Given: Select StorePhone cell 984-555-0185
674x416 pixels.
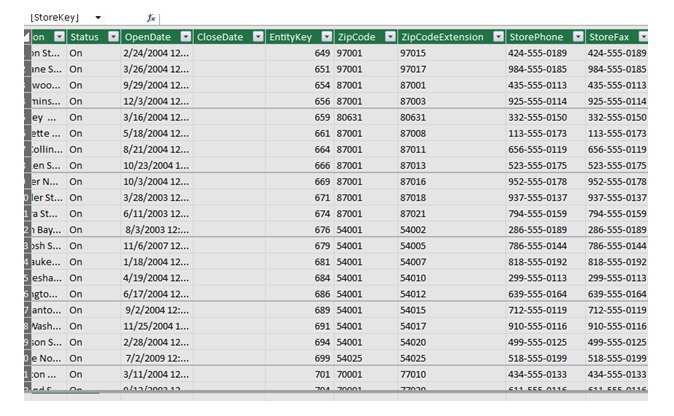Looking at the screenshot, I should pyautogui.click(x=545, y=69).
